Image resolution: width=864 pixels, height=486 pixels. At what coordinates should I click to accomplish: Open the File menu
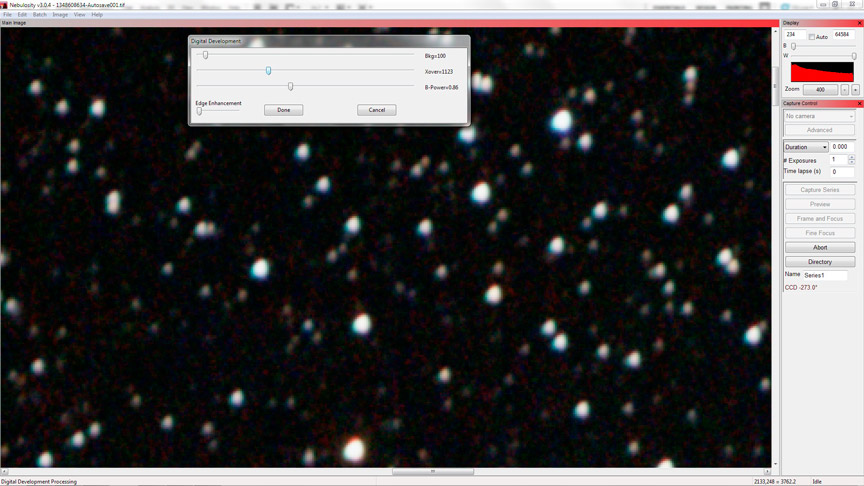click(7, 15)
